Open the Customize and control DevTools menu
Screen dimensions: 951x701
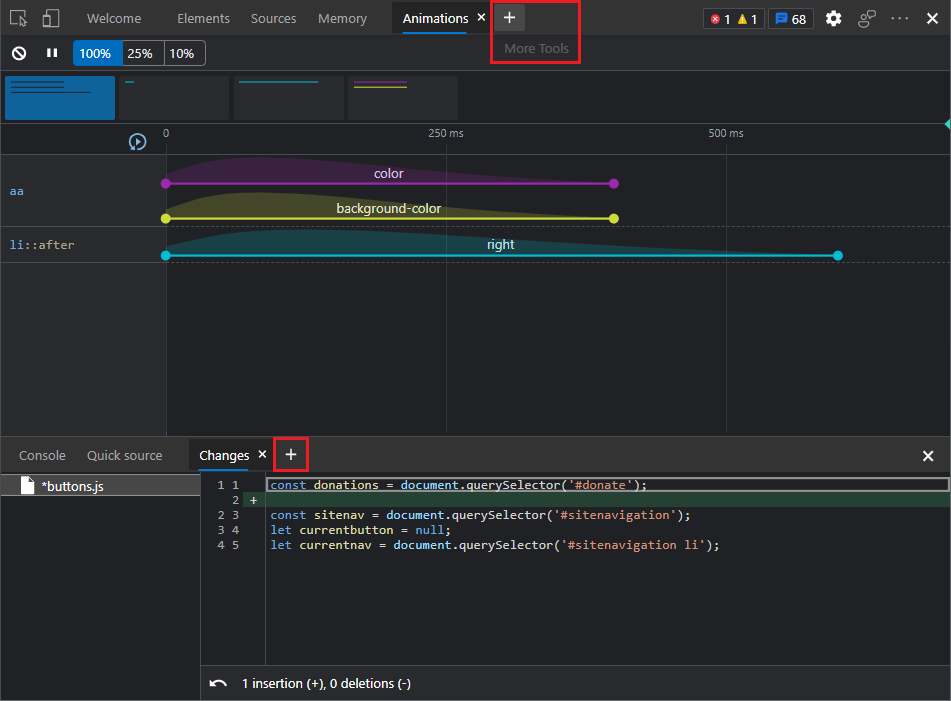[900, 18]
